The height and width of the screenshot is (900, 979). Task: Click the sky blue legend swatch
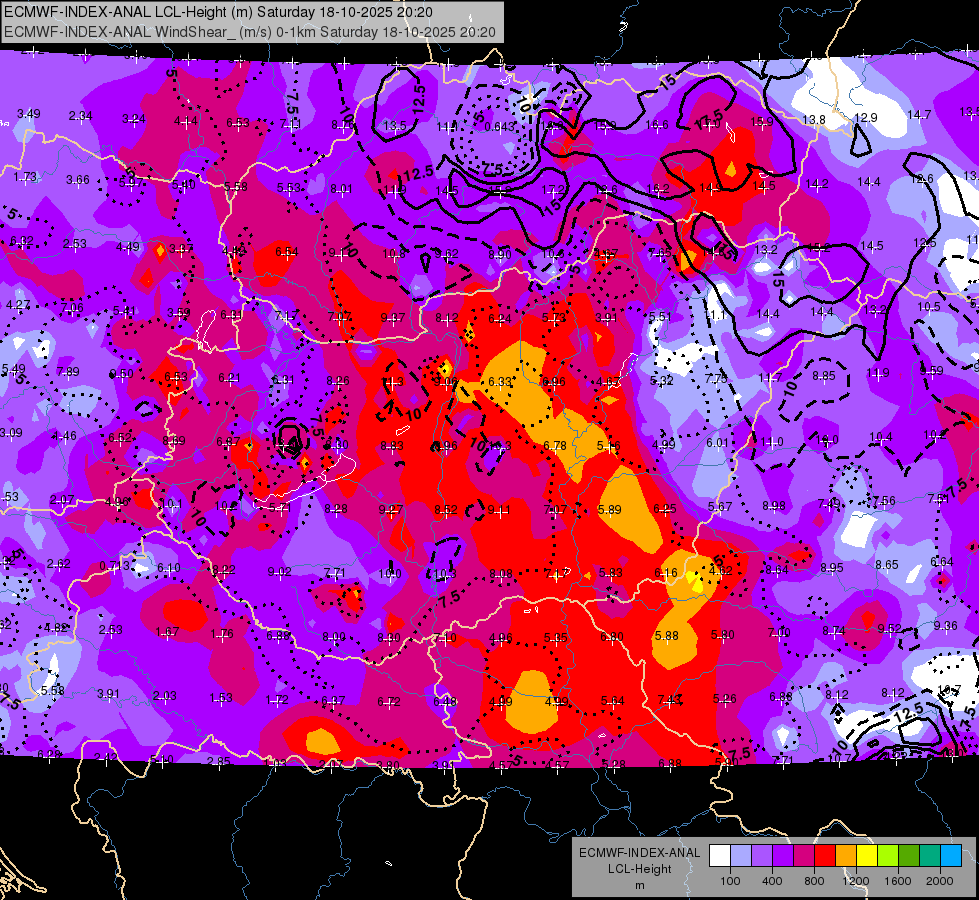click(x=951, y=856)
